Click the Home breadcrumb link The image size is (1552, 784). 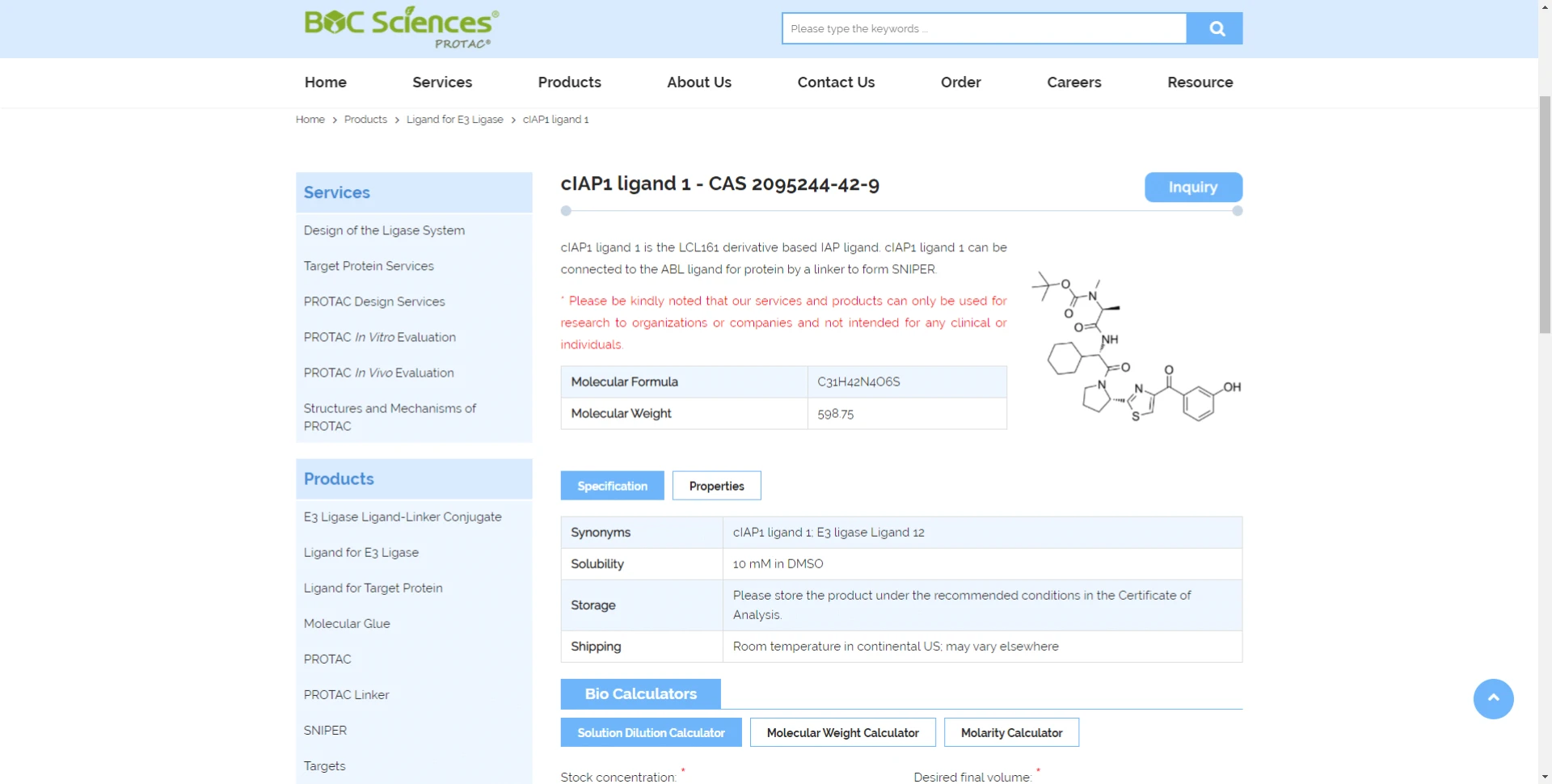[310, 120]
